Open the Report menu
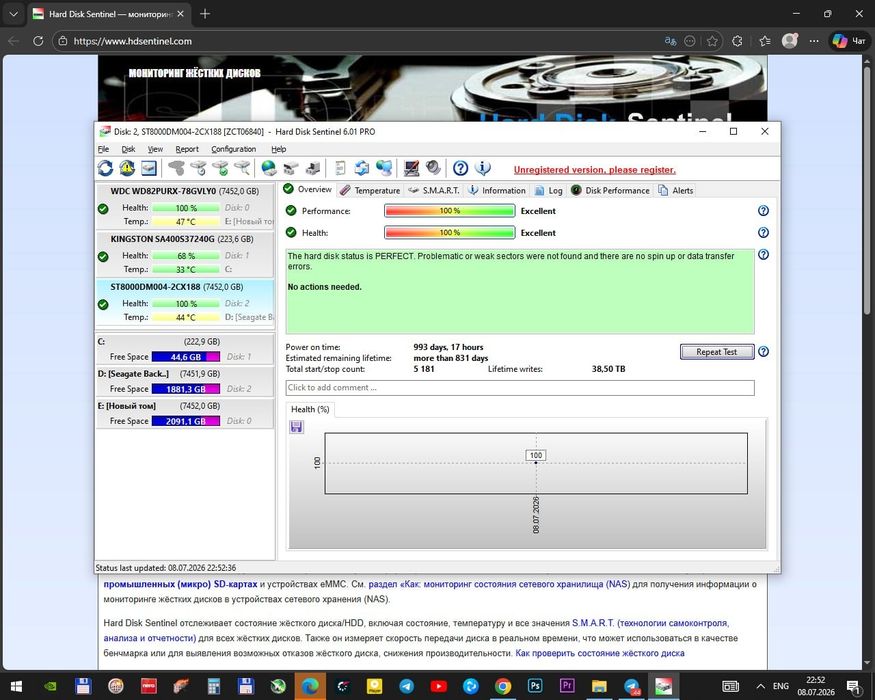Image resolution: width=875 pixels, height=700 pixels. 187,149
